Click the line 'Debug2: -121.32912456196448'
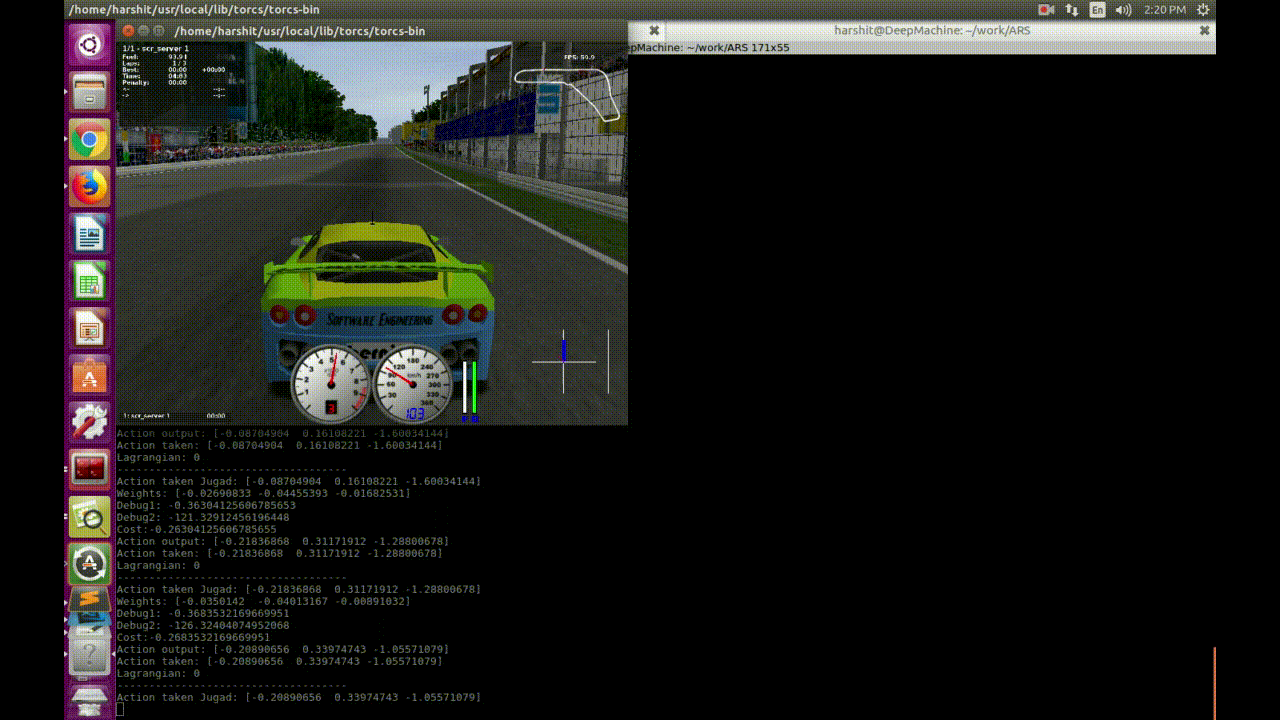 [x=203, y=517]
